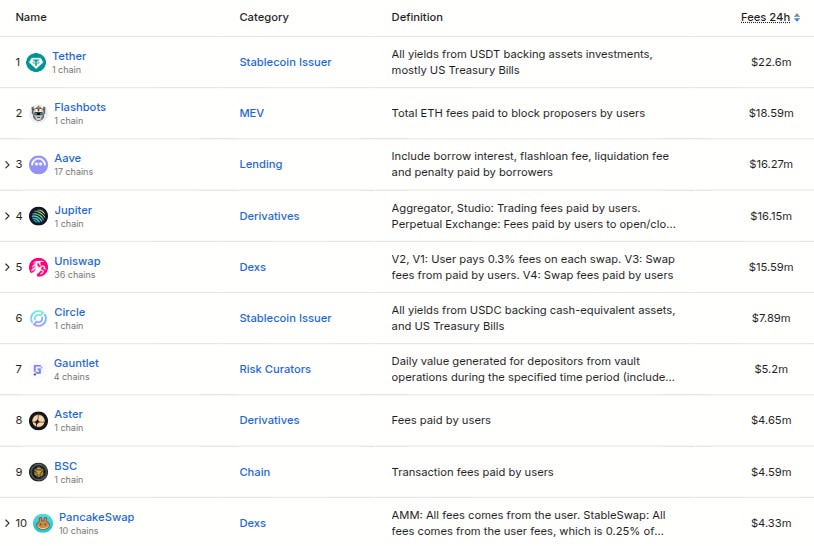
Task: Select the $4.65m fee value
Action: pos(771,420)
